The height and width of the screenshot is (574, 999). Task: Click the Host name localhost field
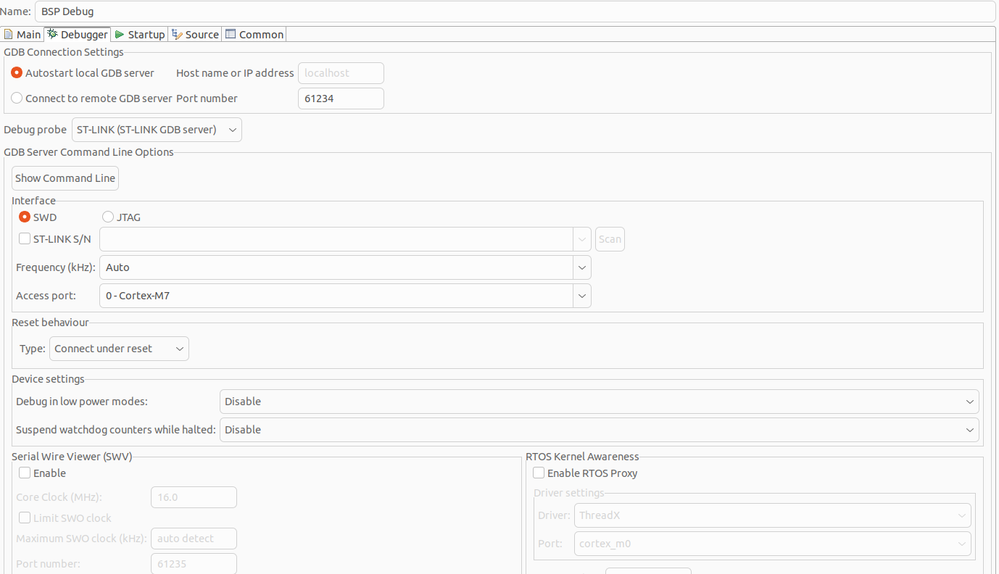click(x=341, y=73)
